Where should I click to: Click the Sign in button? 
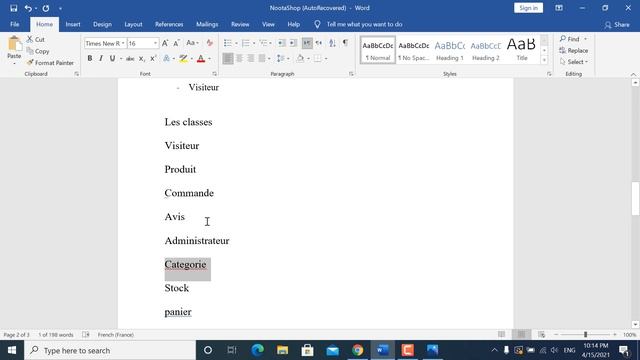tap(528, 8)
